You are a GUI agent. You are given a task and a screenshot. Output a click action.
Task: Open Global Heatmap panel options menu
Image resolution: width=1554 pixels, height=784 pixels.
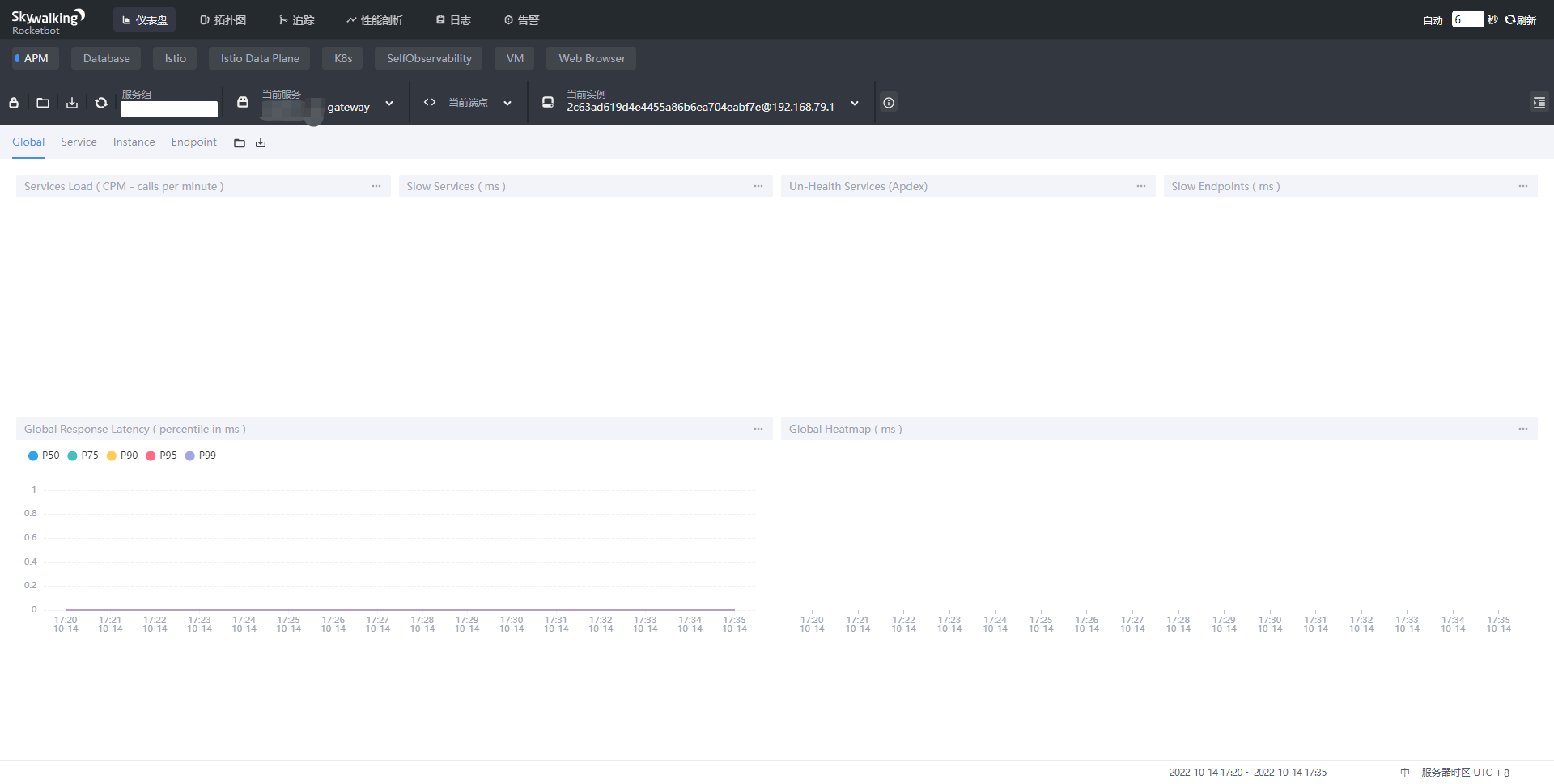point(1523,429)
